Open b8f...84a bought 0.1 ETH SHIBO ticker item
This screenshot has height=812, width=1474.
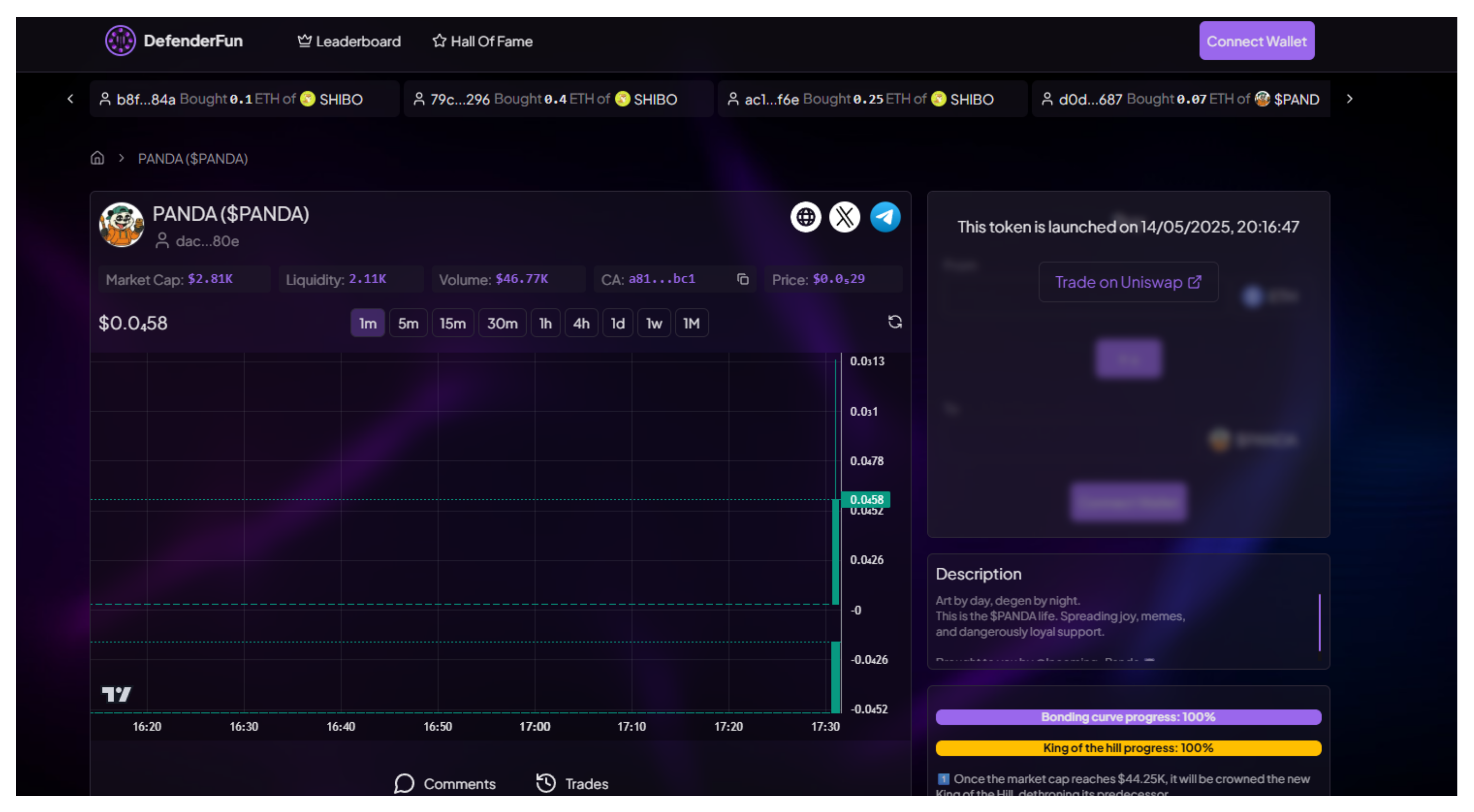tap(244, 99)
